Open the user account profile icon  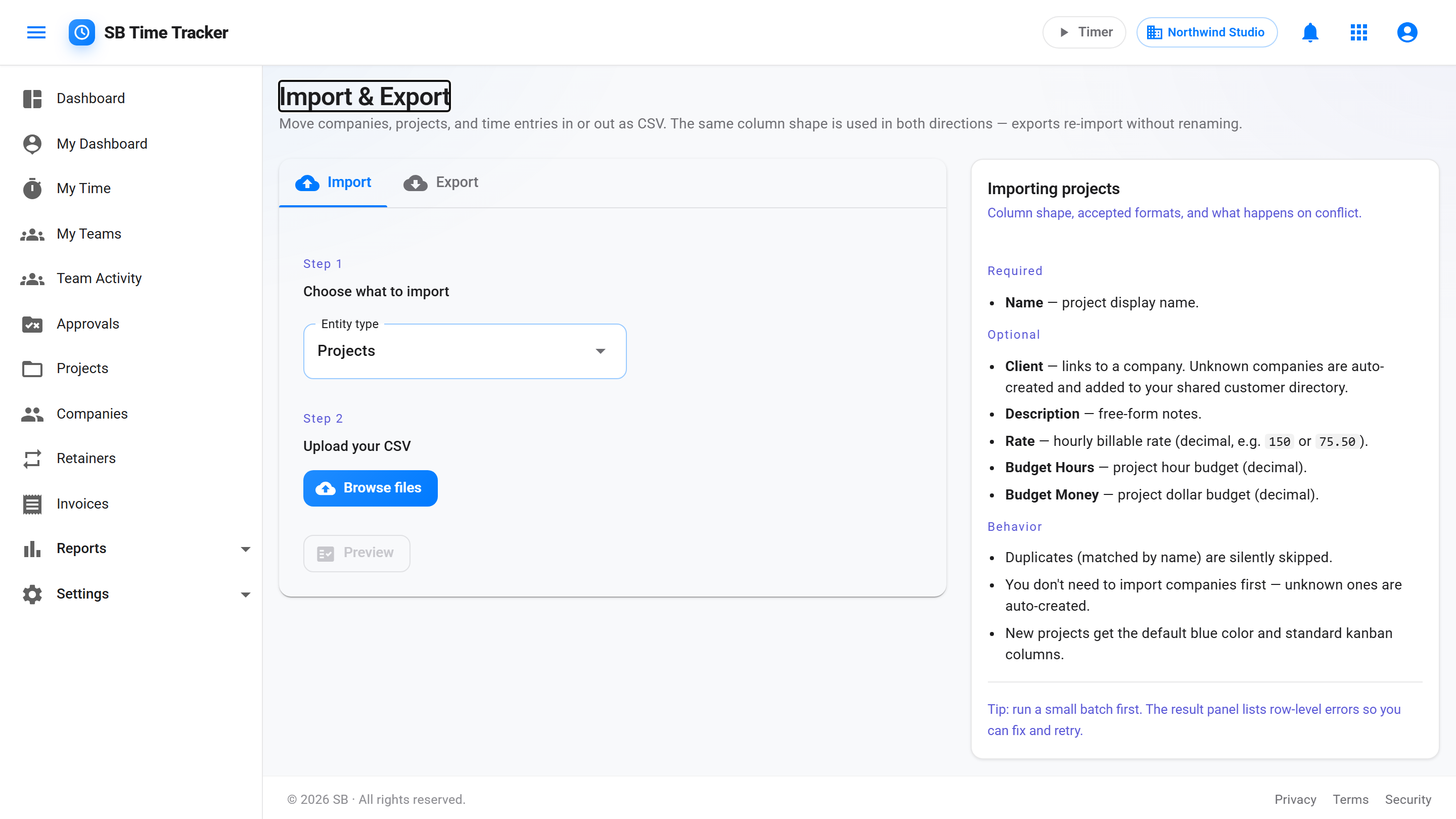pos(1407,32)
